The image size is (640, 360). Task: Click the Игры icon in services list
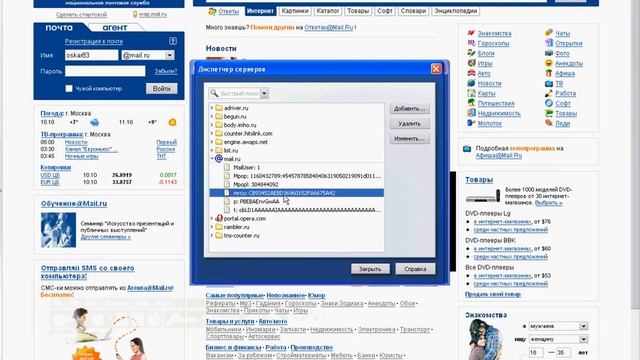tap(471, 63)
